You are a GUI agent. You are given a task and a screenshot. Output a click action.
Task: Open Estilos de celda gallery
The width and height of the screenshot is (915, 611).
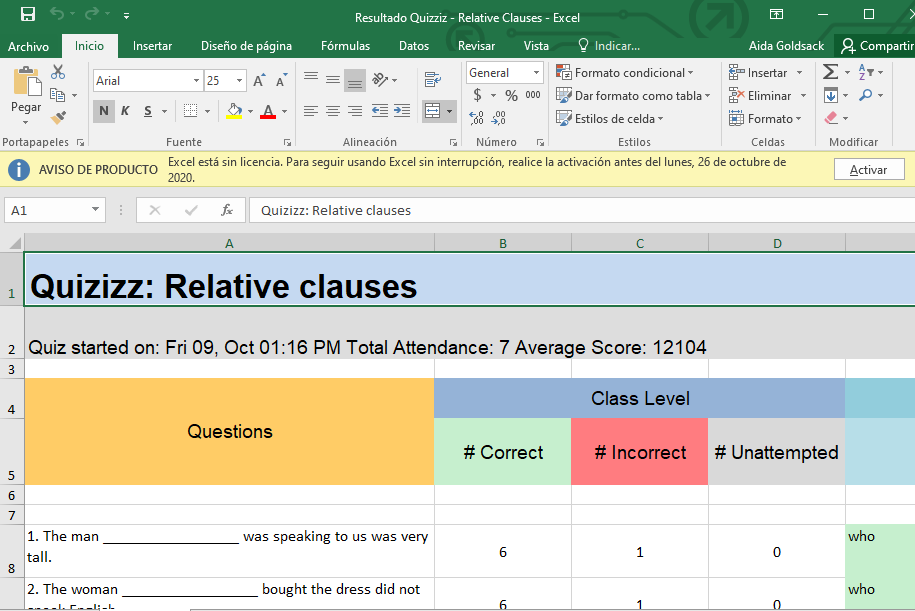coord(610,118)
